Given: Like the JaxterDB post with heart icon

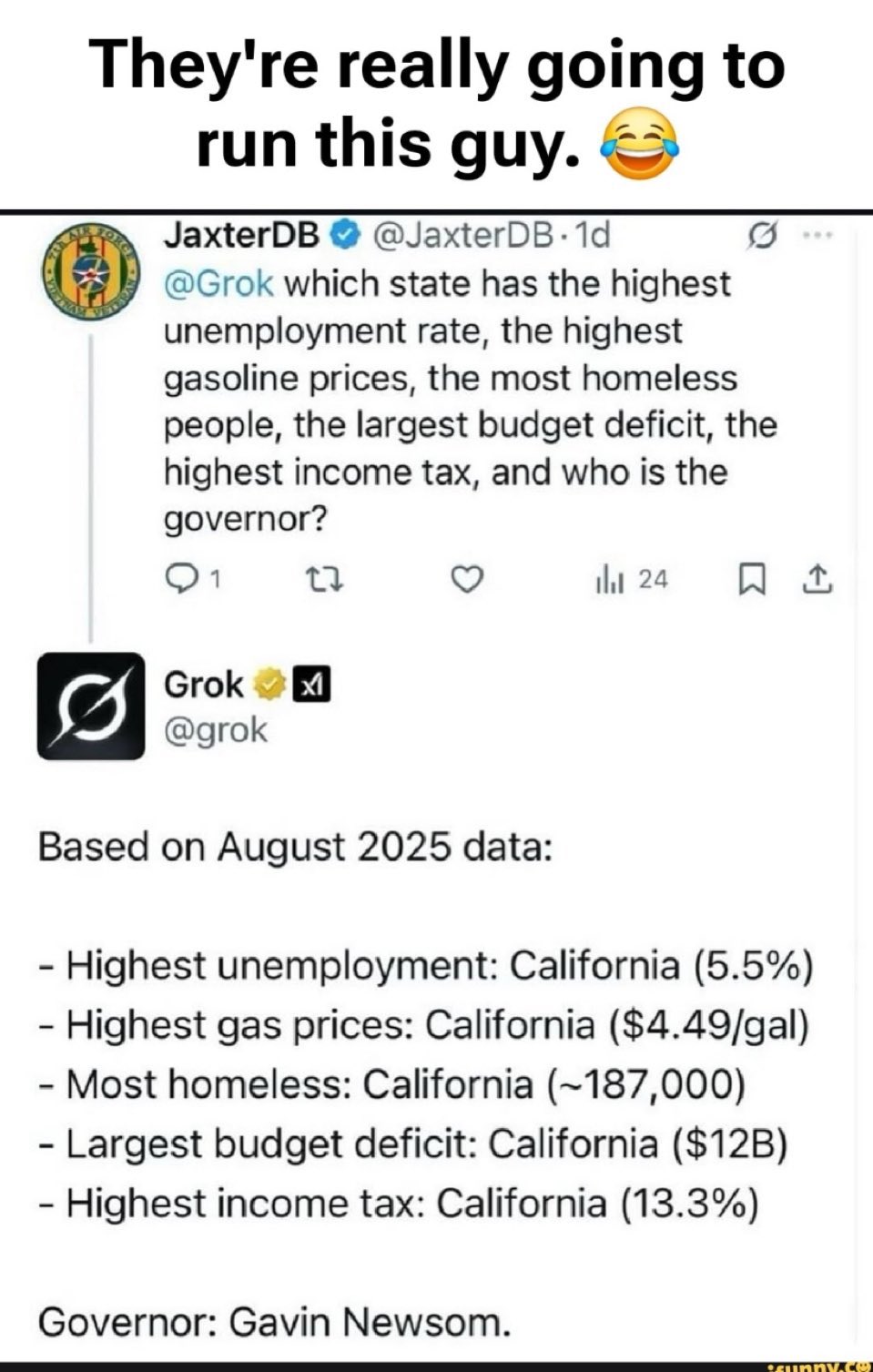Looking at the screenshot, I should pos(467,578).
